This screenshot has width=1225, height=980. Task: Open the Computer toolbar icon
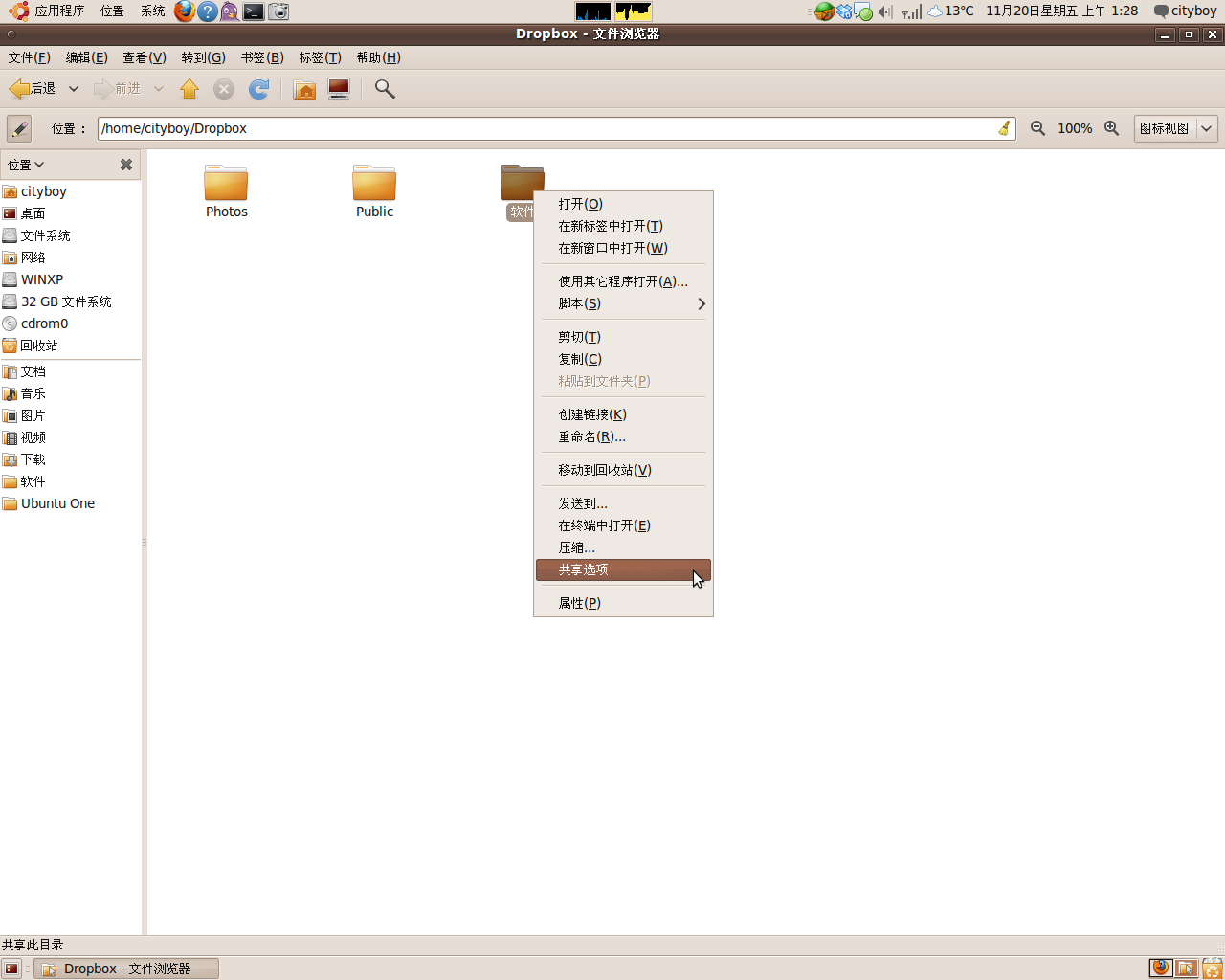(x=339, y=89)
